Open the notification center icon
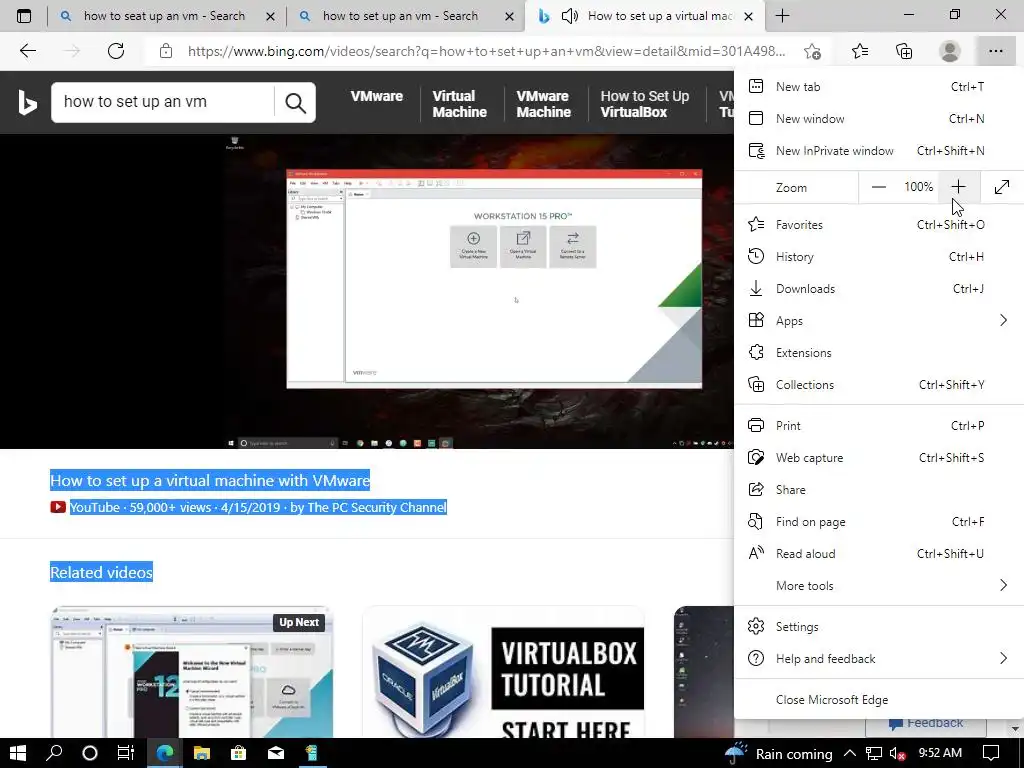 pyautogui.click(x=991, y=753)
